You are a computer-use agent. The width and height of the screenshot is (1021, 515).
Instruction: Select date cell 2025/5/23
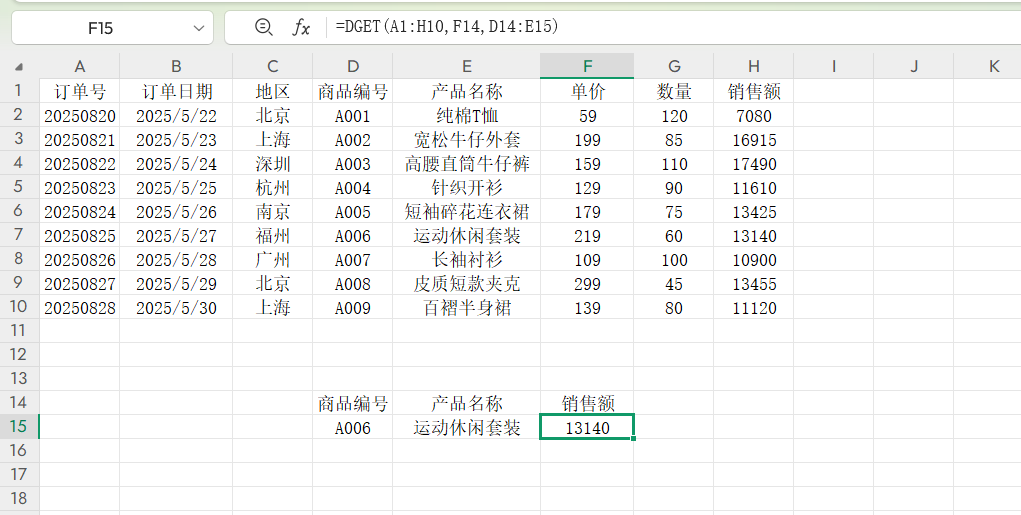click(x=176, y=140)
